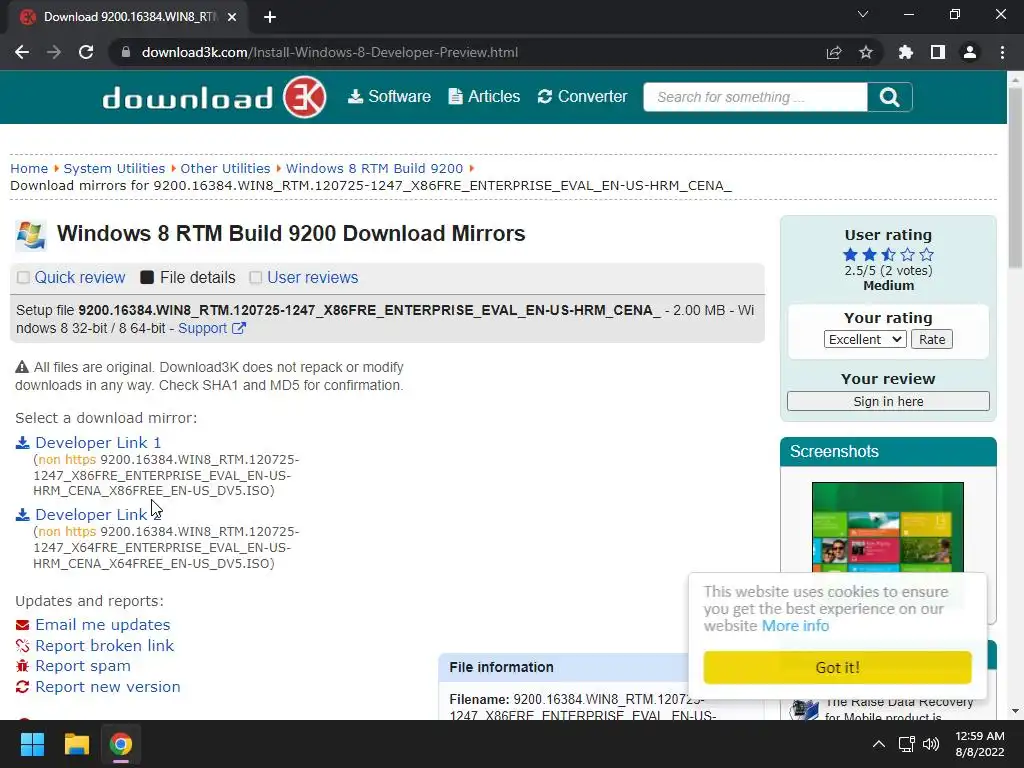Open Windows 8 RTM Build 9200 breadcrumb
This screenshot has height=768, width=1024.
tap(374, 168)
